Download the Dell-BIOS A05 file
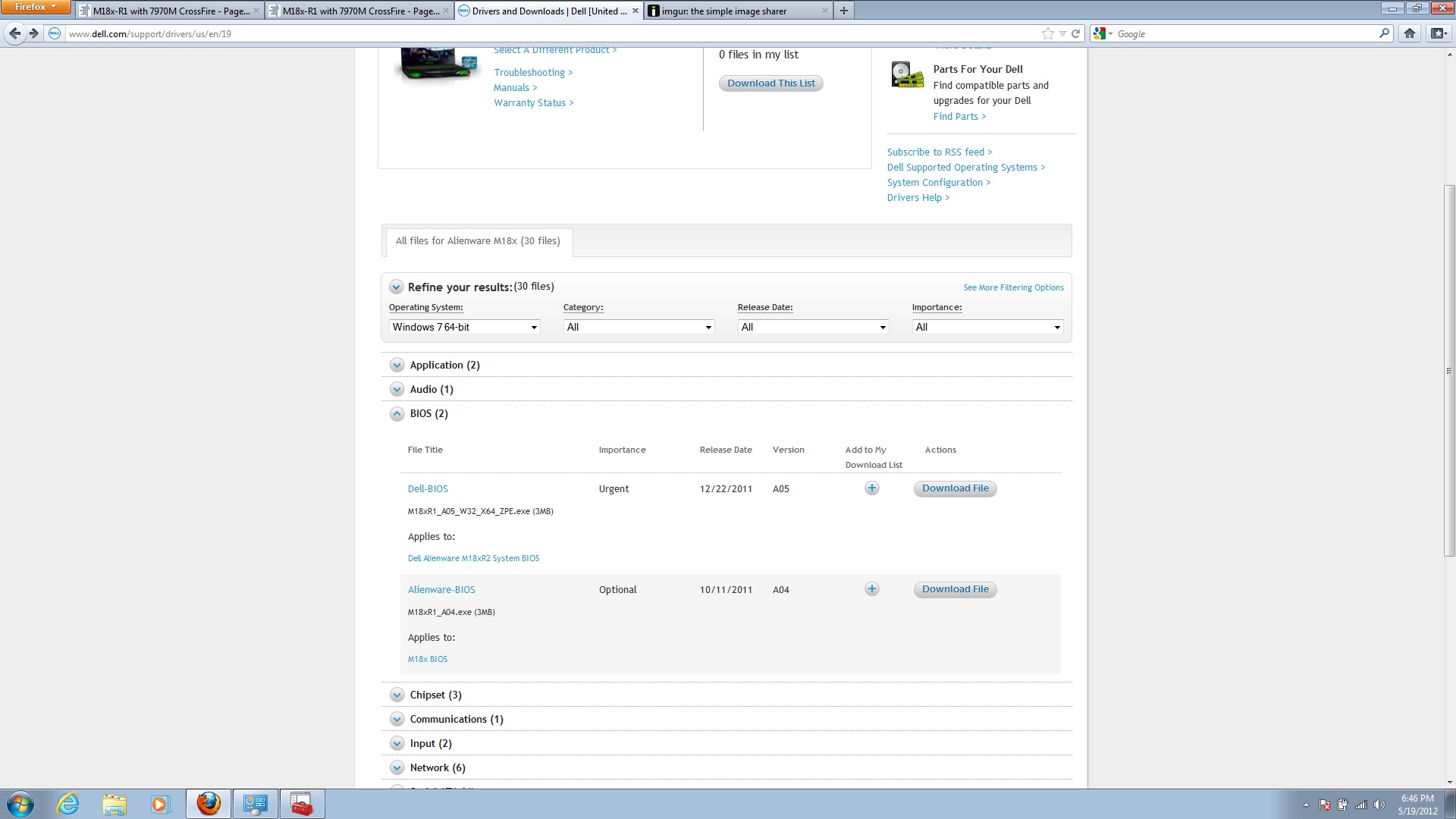 tap(955, 488)
